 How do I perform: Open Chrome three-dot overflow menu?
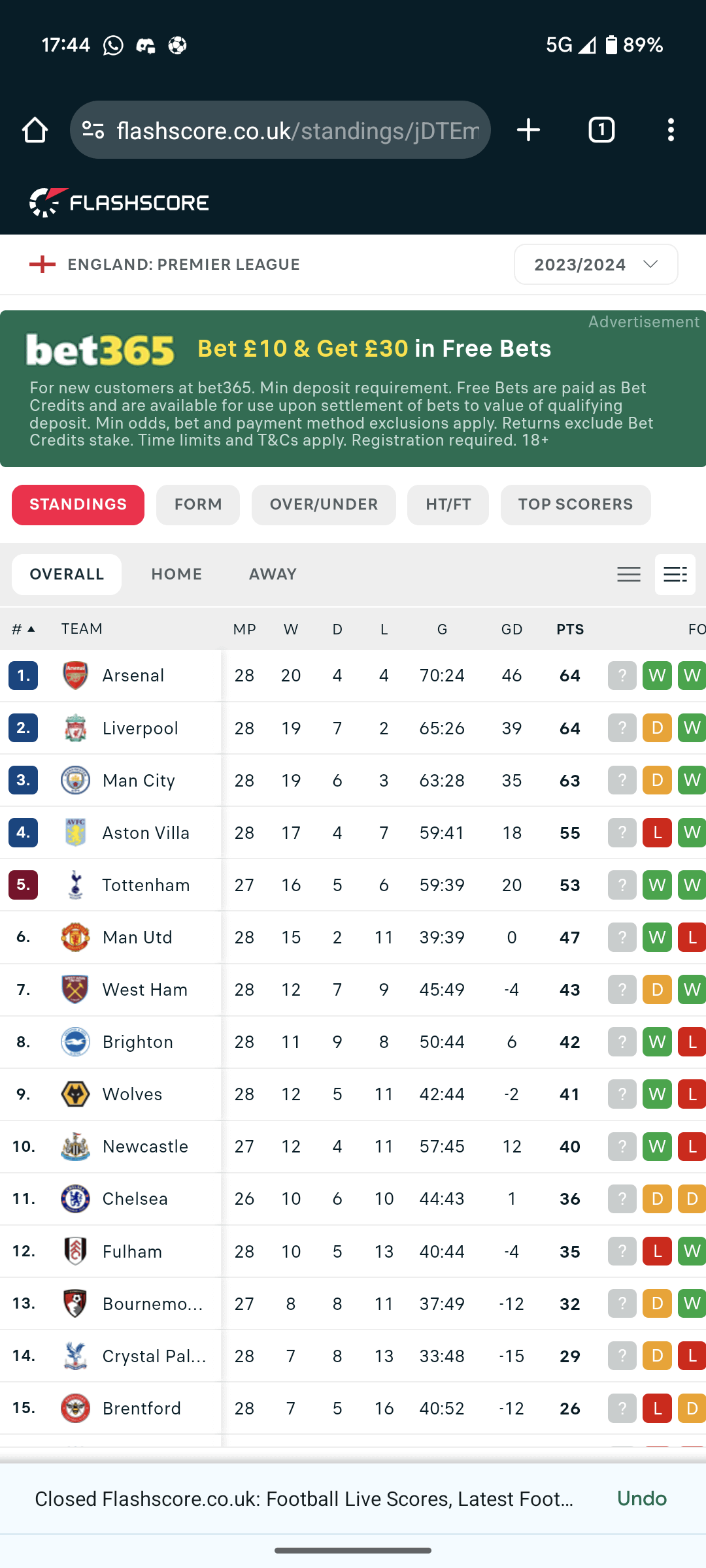pyautogui.click(x=671, y=131)
